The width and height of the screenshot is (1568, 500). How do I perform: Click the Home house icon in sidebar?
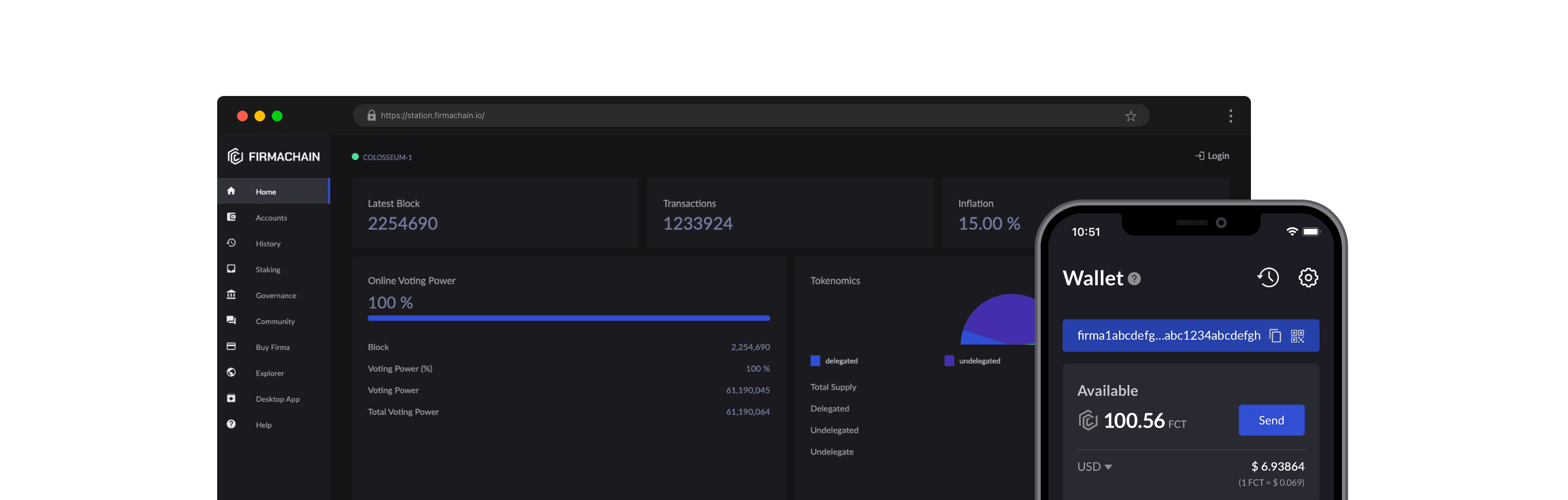click(231, 191)
